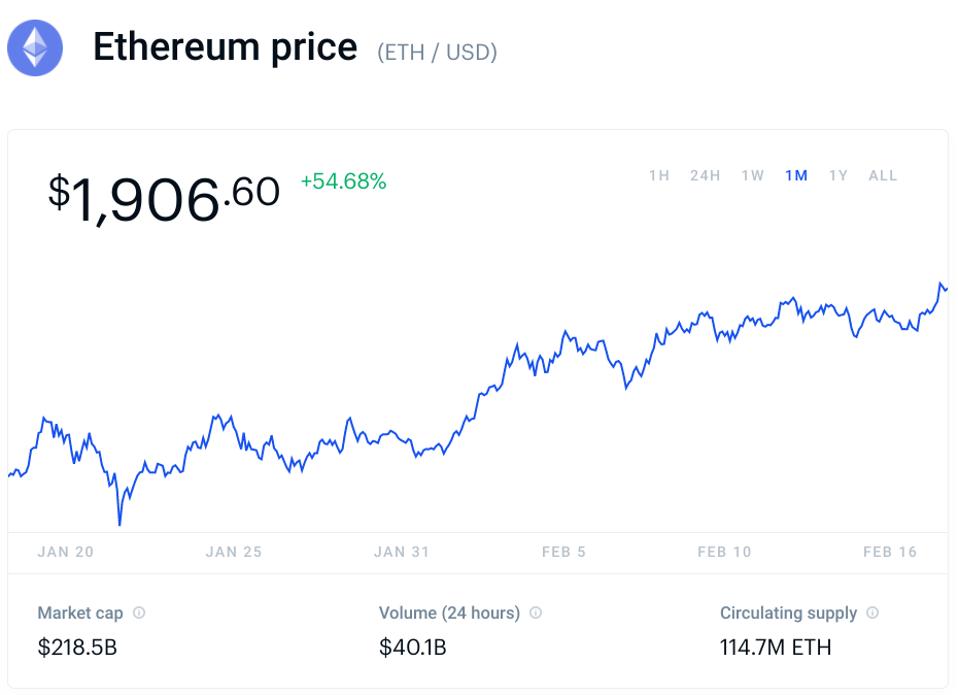Screen dimensions: 958x695
Task: Click the Circulating supply info icon
Action: click(873, 613)
